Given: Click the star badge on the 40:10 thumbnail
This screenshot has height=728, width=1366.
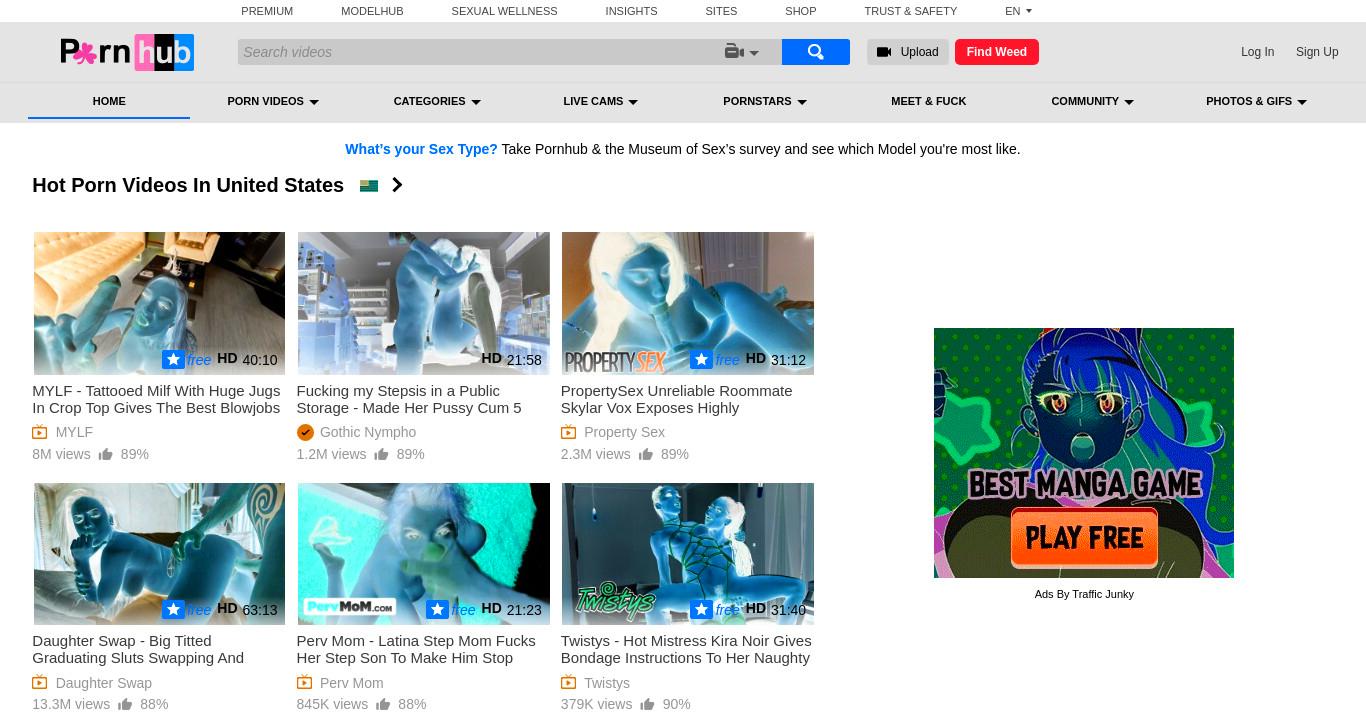Looking at the screenshot, I should pos(173,359).
